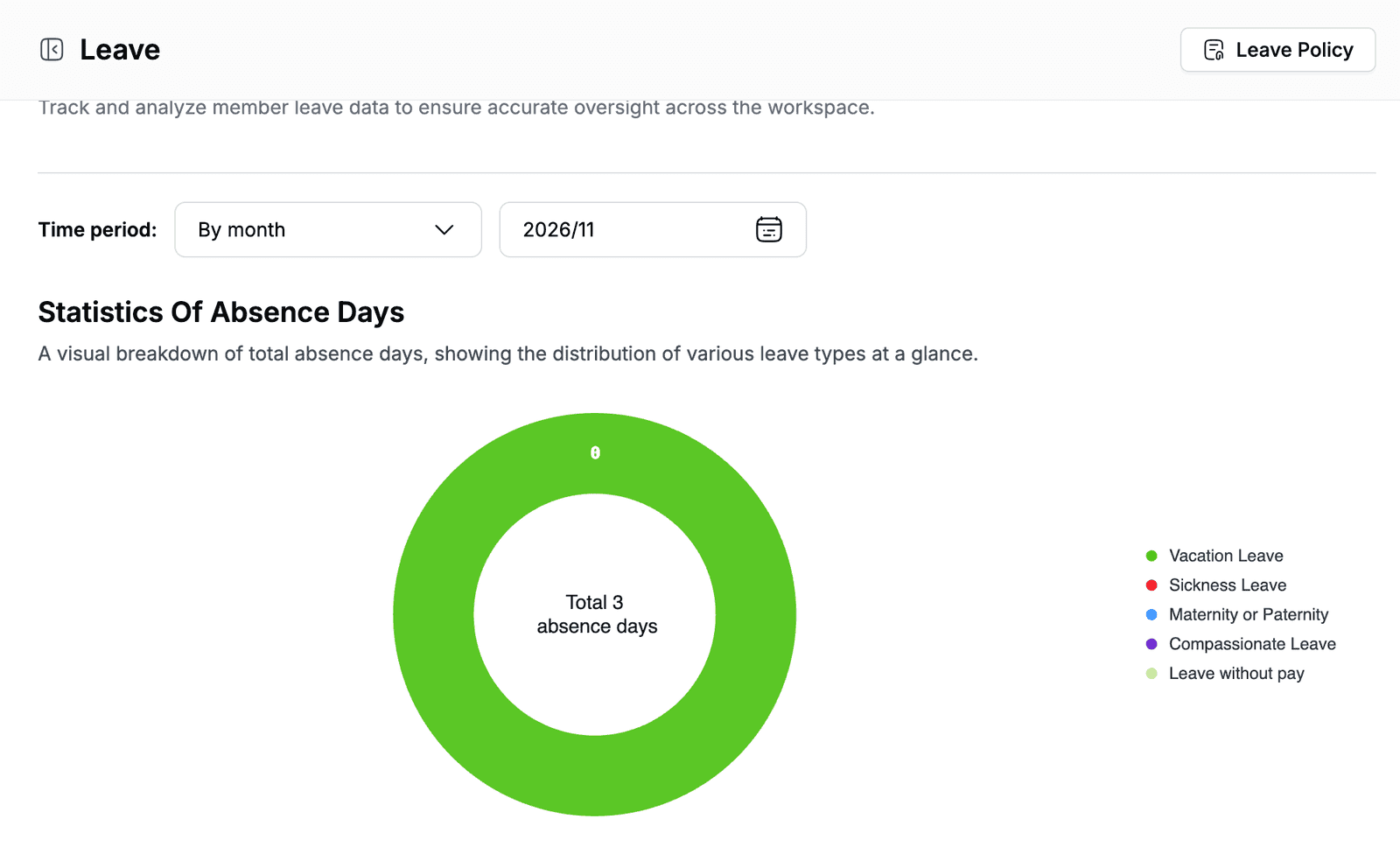Image resolution: width=1400 pixels, height=854 pixels.
Task: Click the purple Compassionate Leave legend dot
Action: tap(1151, 644)
